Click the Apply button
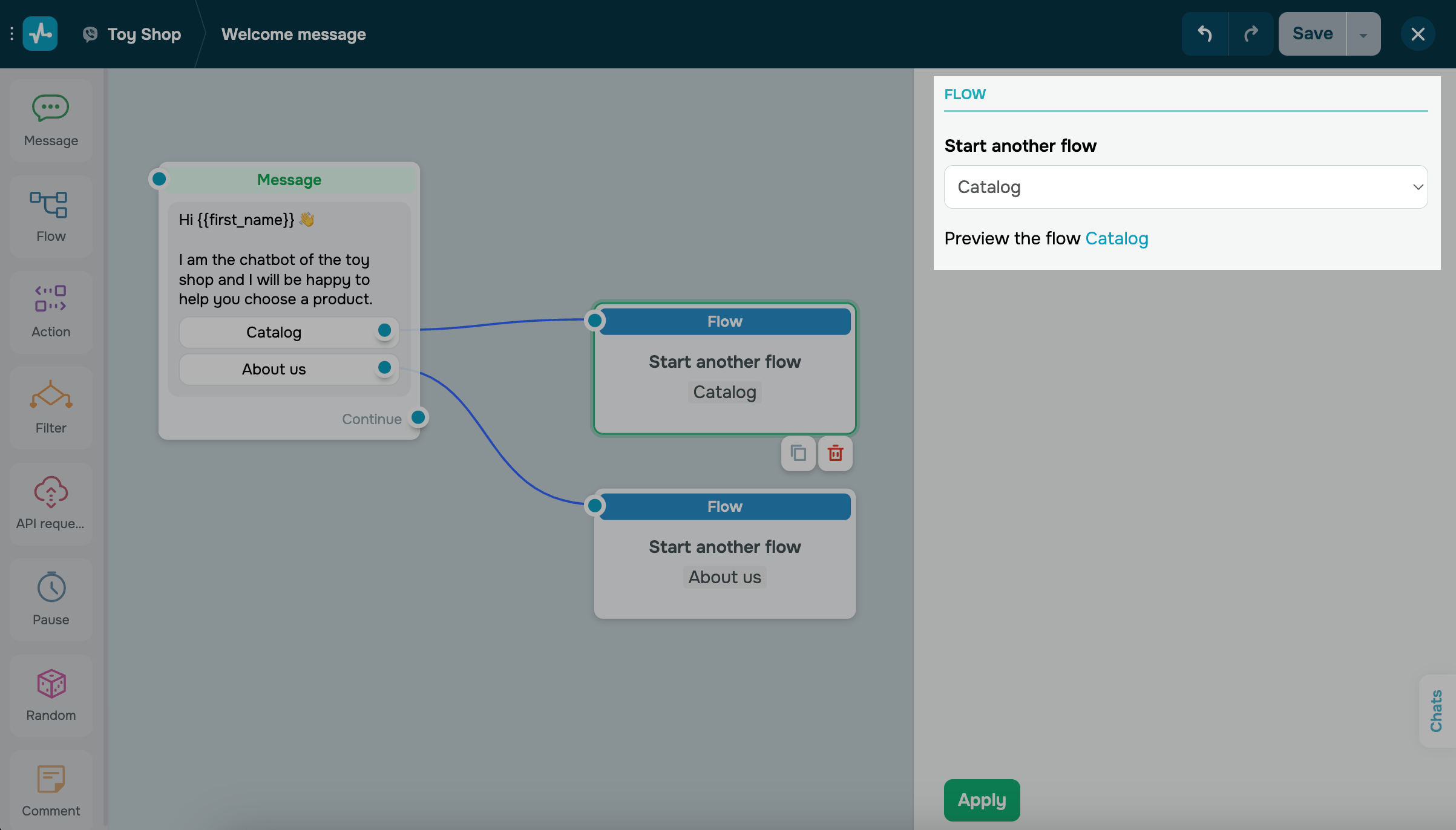1456x830 pixels. [982, 800]
